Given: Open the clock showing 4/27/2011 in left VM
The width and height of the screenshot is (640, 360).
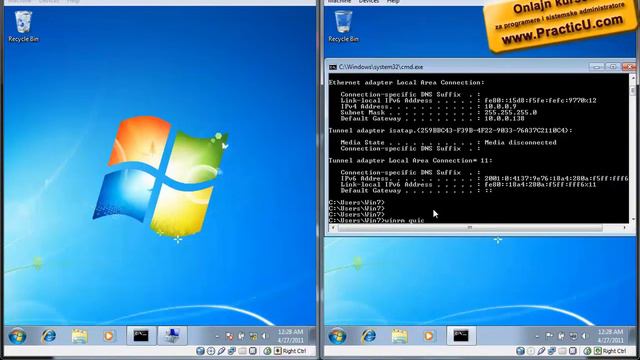Looking at the screenshot, I should click(x=291, y=336).
